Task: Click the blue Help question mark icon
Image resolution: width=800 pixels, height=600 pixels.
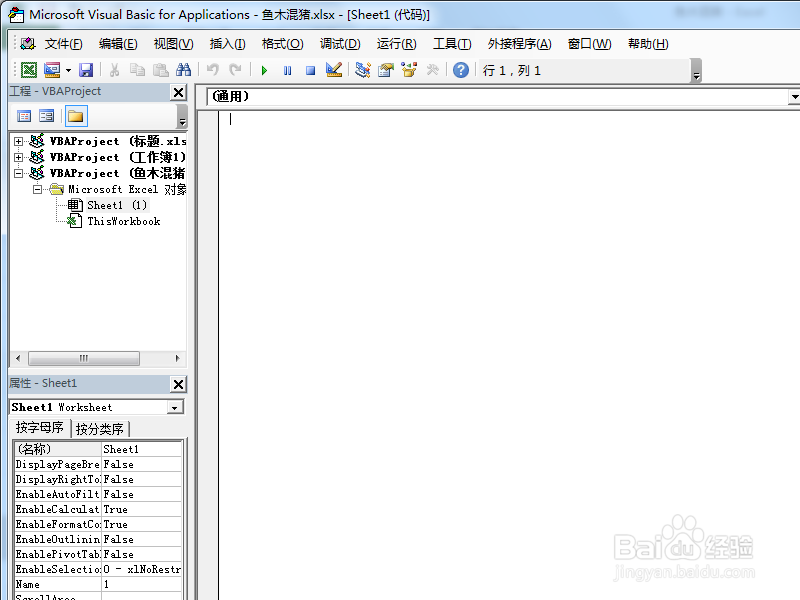Action: pos(461,70)
